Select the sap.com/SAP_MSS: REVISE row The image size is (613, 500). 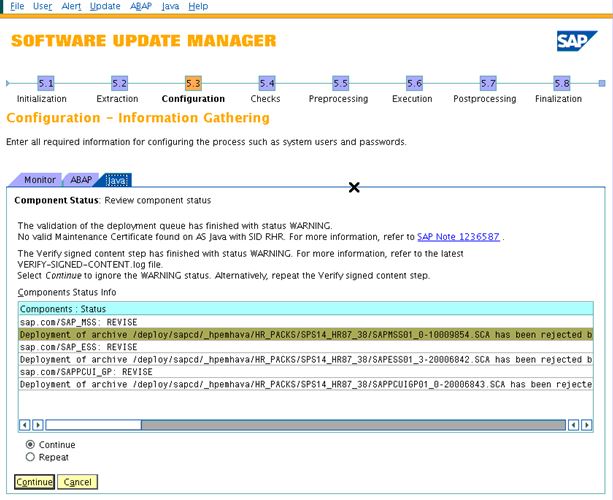point(306,322)
